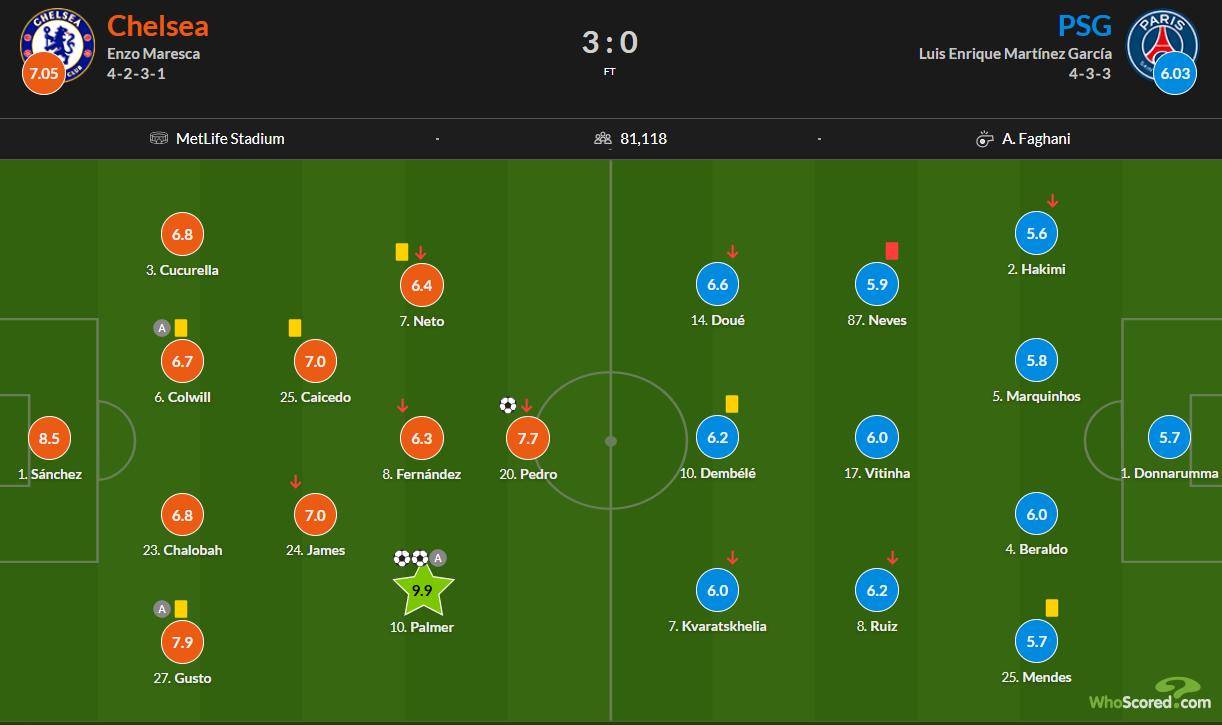Open player 7. Kvaratskhelia's name label
The width and height of the screenshot is (1222, 725).
point(717,626)
